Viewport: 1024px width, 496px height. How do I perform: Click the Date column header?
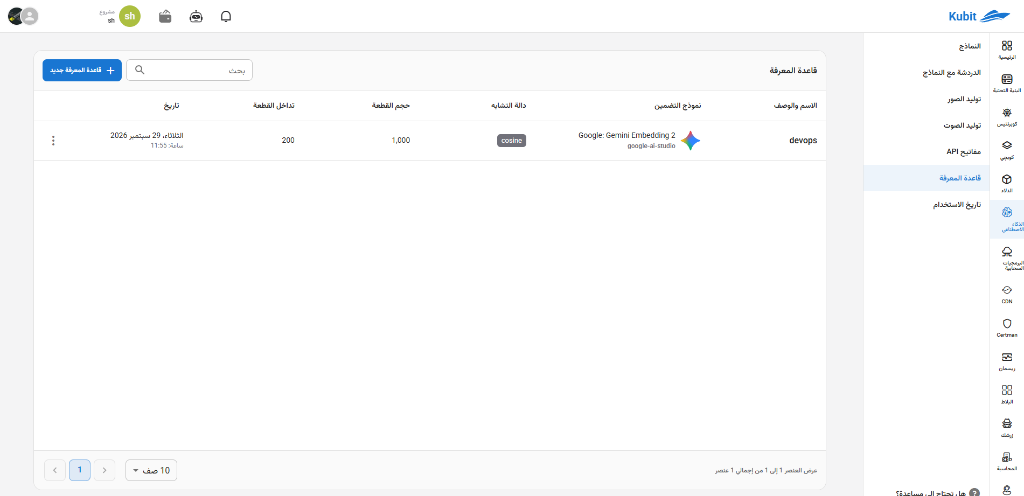point(172,105)
